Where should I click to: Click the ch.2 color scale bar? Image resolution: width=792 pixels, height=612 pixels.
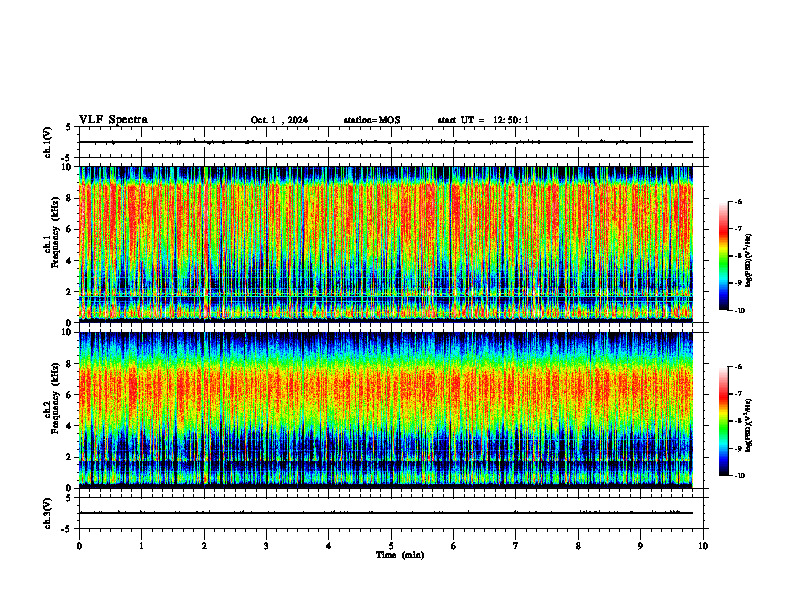724,421
